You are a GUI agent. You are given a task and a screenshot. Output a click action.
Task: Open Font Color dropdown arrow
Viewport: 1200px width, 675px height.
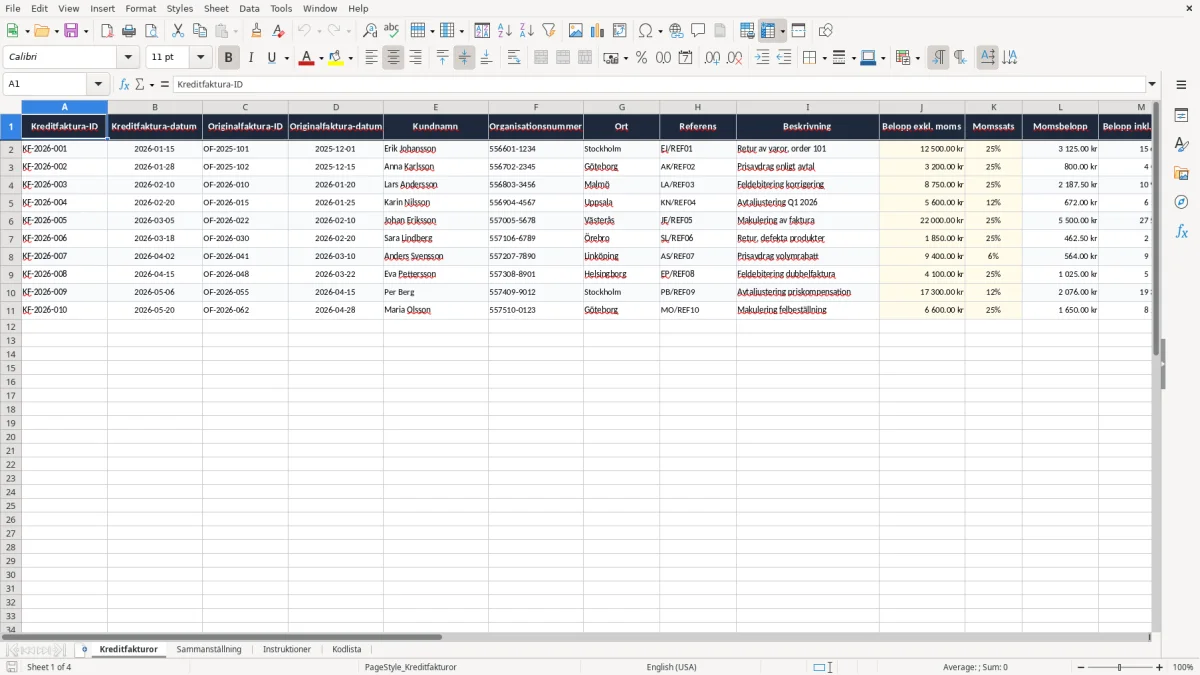point(321,58)
